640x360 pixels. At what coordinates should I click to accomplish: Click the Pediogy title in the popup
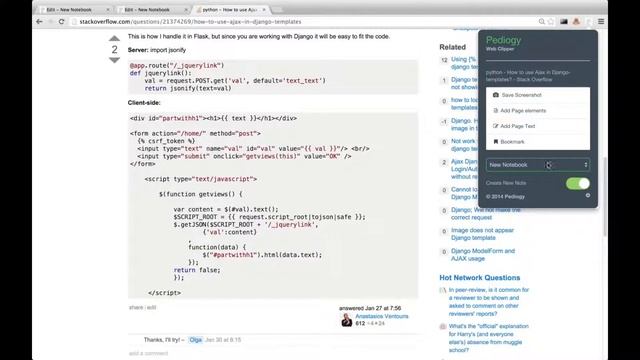pyautogui.click(x=503, y=40)
